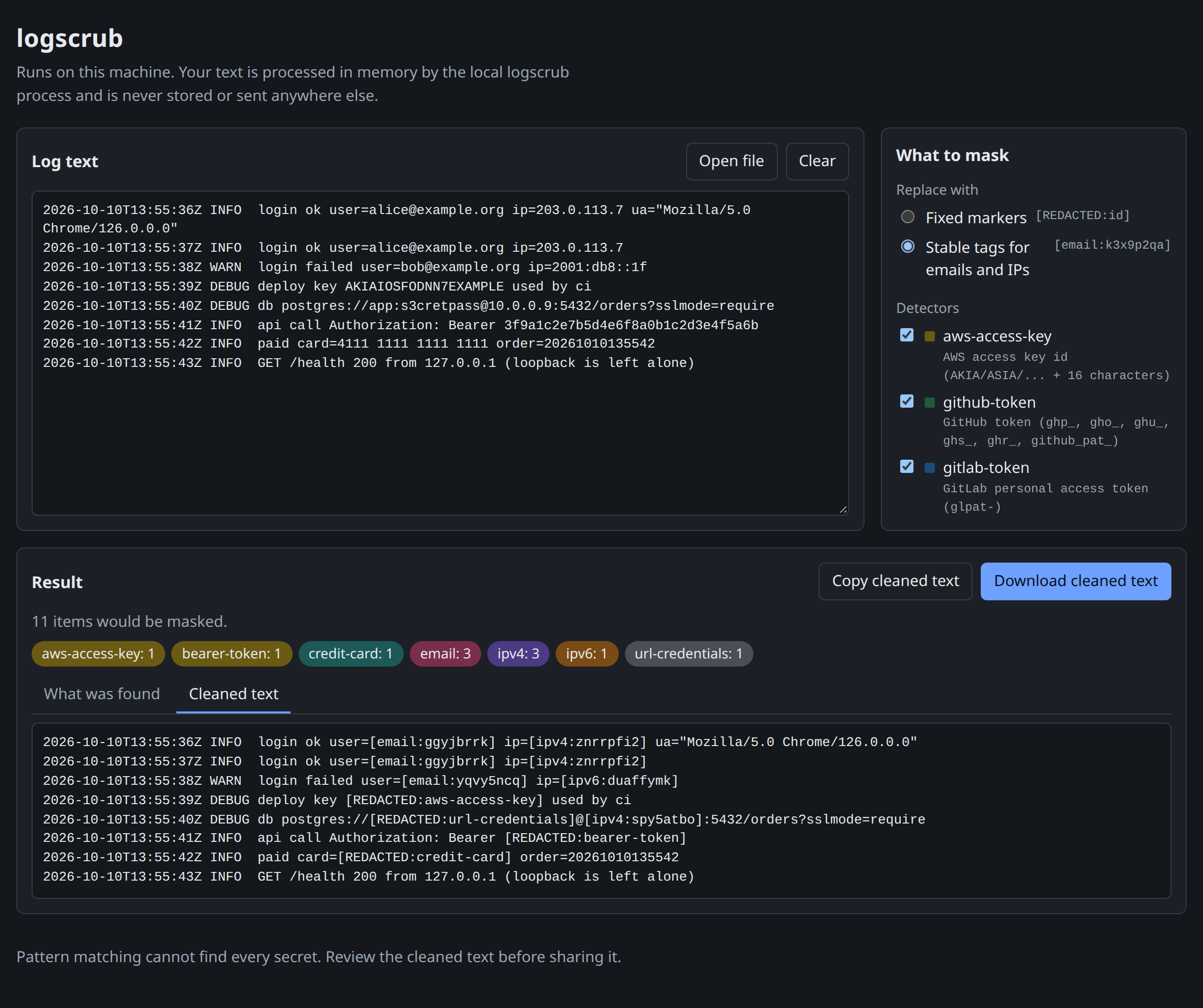Viewport: 1203px width, 1008px height.
Task: Click the '11 items would be masked.' text
Action: [x=129, y=621]
